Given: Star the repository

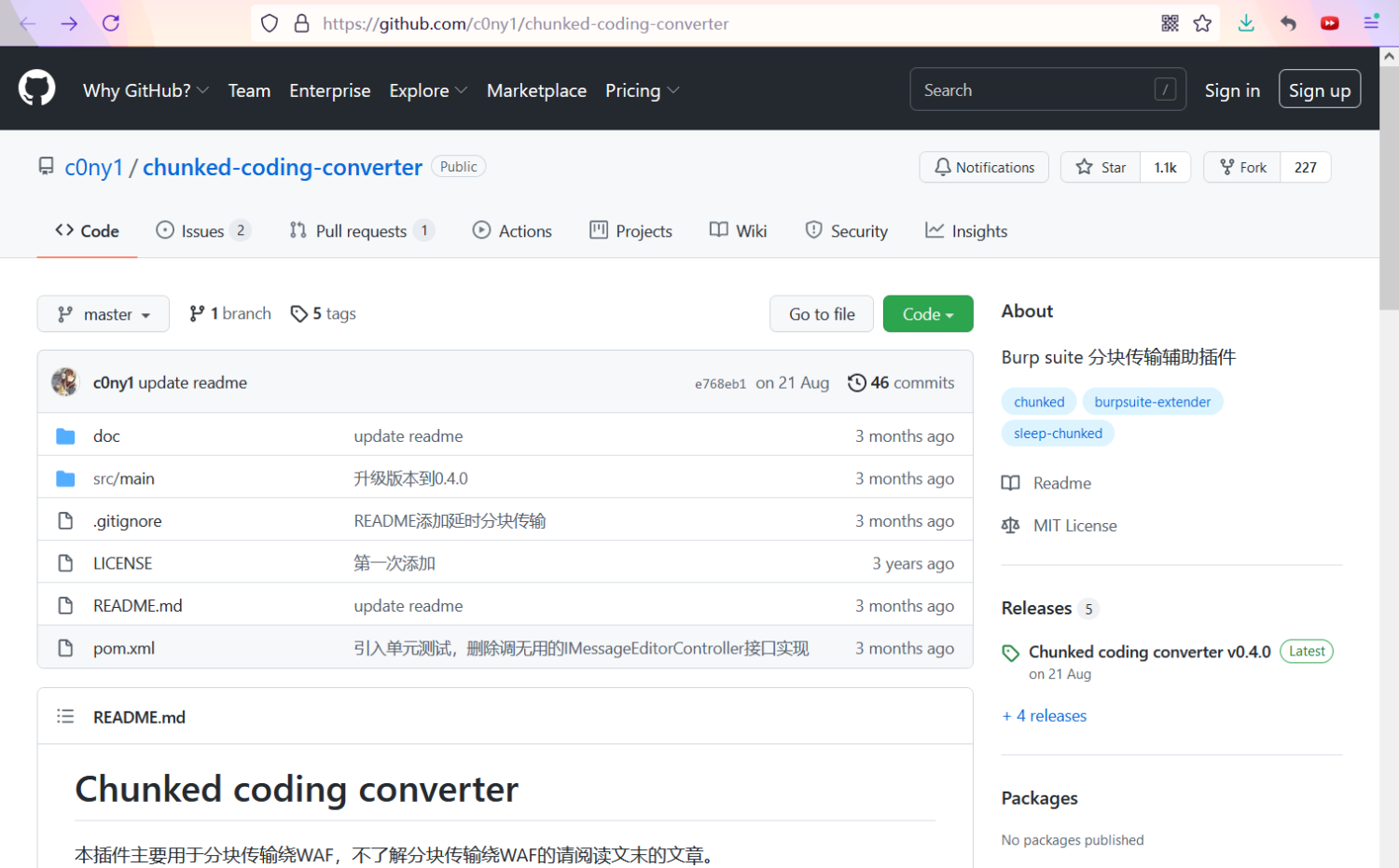Looking at the screenshot, I should click(1101, 167).
